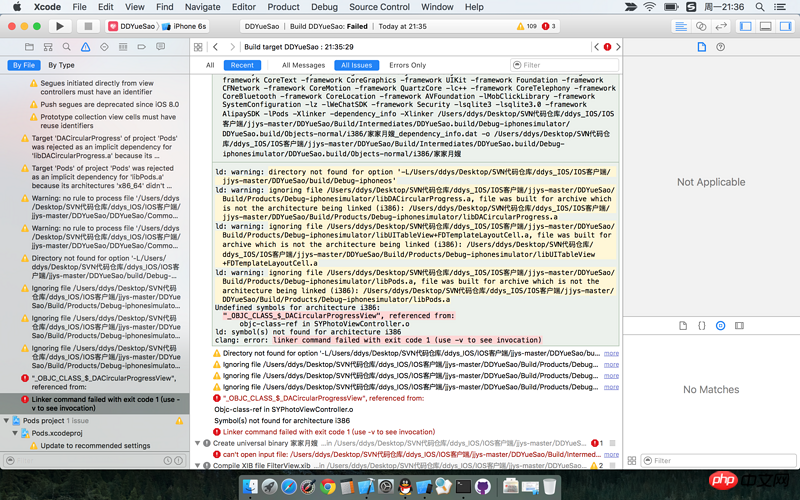Show the Code Snippet library
Screen dimensions: 800x500
(x=702, y=326)
